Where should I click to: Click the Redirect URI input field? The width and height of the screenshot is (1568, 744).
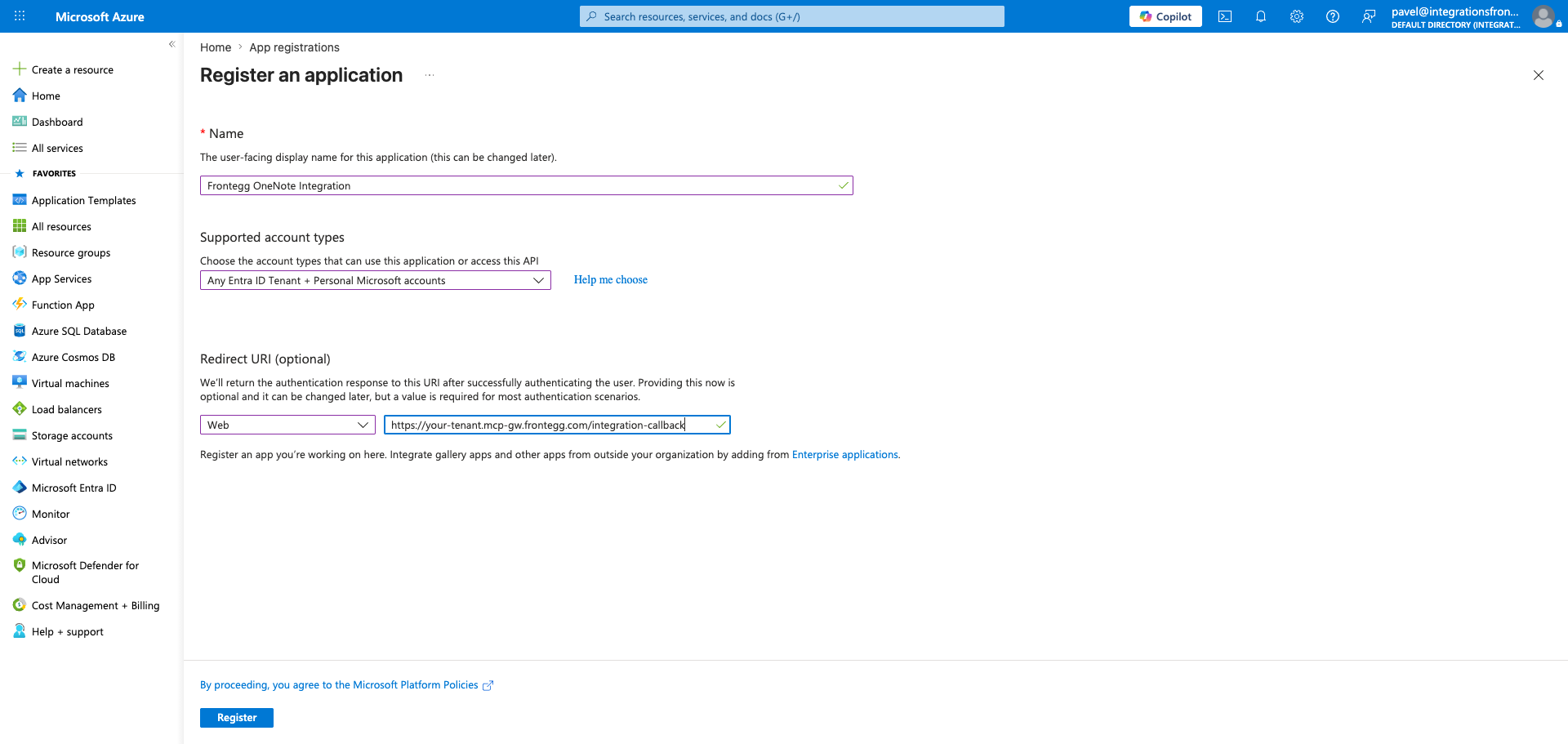(557, 425)
